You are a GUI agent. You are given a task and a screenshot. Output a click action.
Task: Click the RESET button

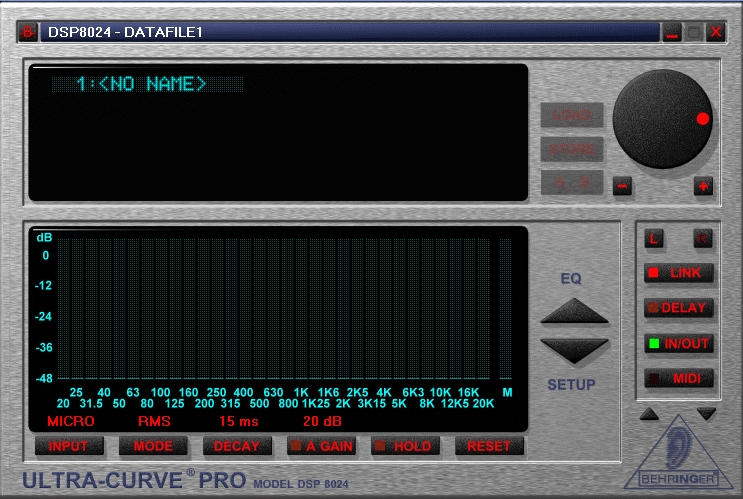coord(489,446)
